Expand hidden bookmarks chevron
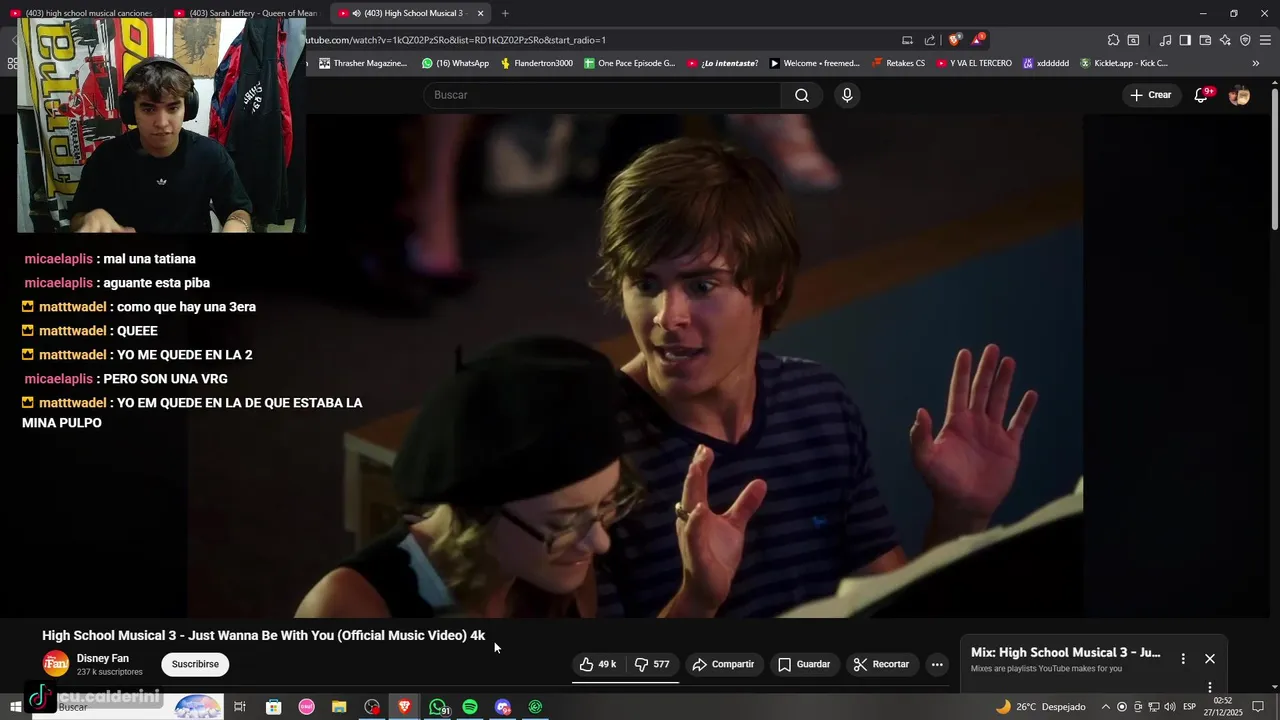Screen dimensions: 1280x720 point(1256,63)
